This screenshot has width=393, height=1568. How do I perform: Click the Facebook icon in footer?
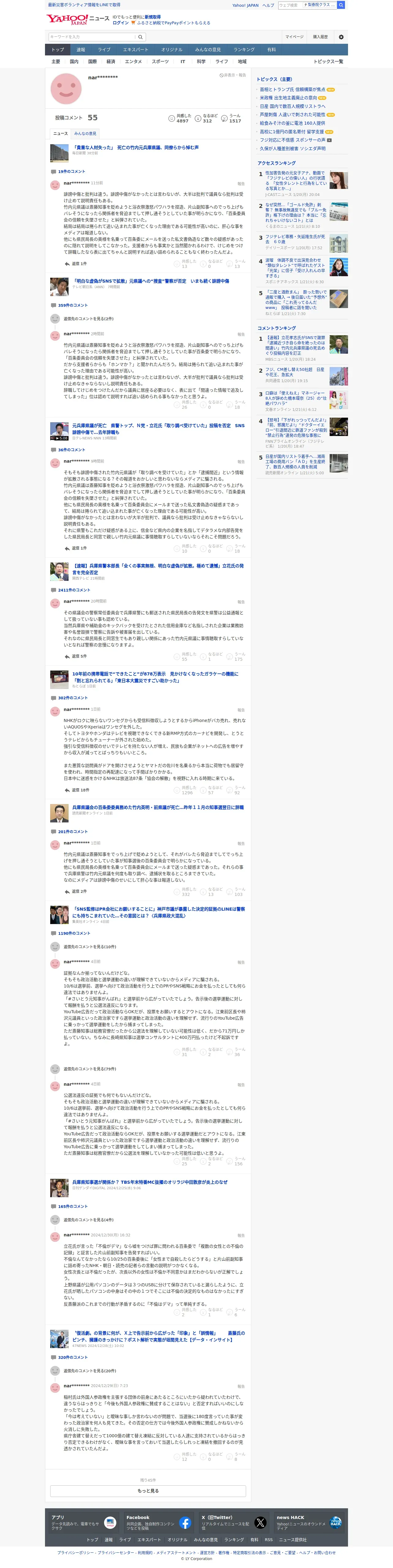[x=185, y=1523]
